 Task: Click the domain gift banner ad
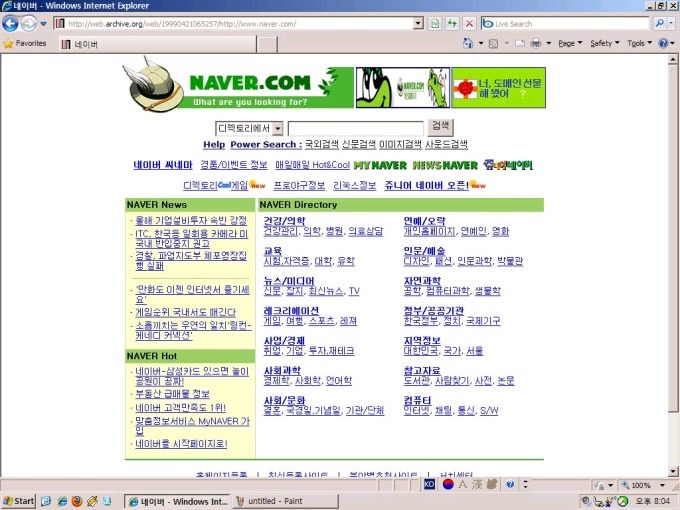[499, 87]
